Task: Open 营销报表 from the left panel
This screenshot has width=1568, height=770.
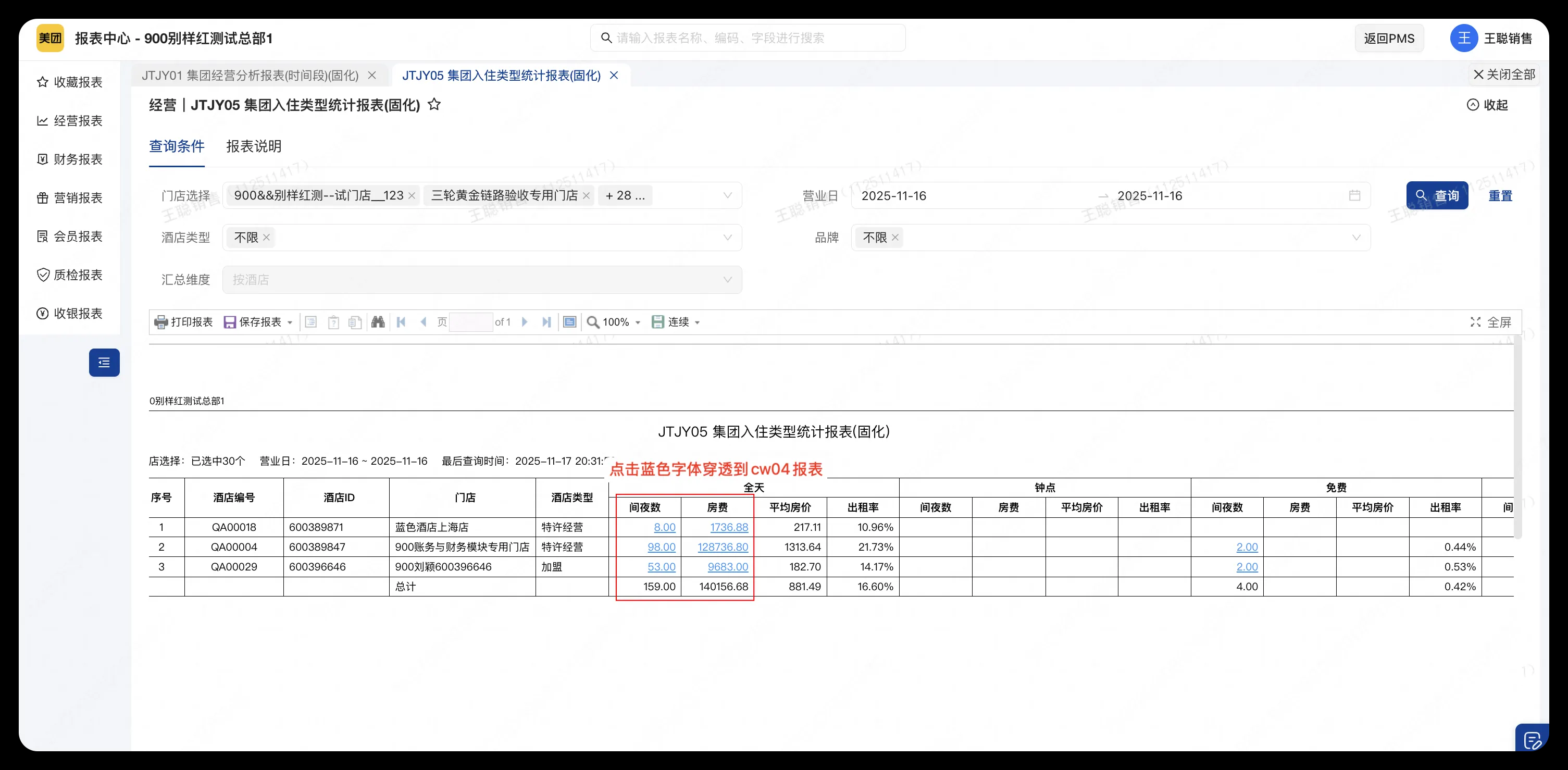Action: point(70,198)
